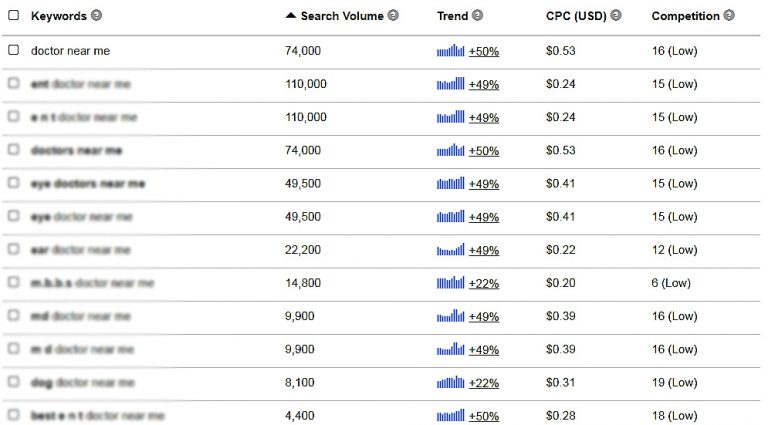
Task: Click trend sparkline in 8,100 volume row
Action: [x=450, y=382]
